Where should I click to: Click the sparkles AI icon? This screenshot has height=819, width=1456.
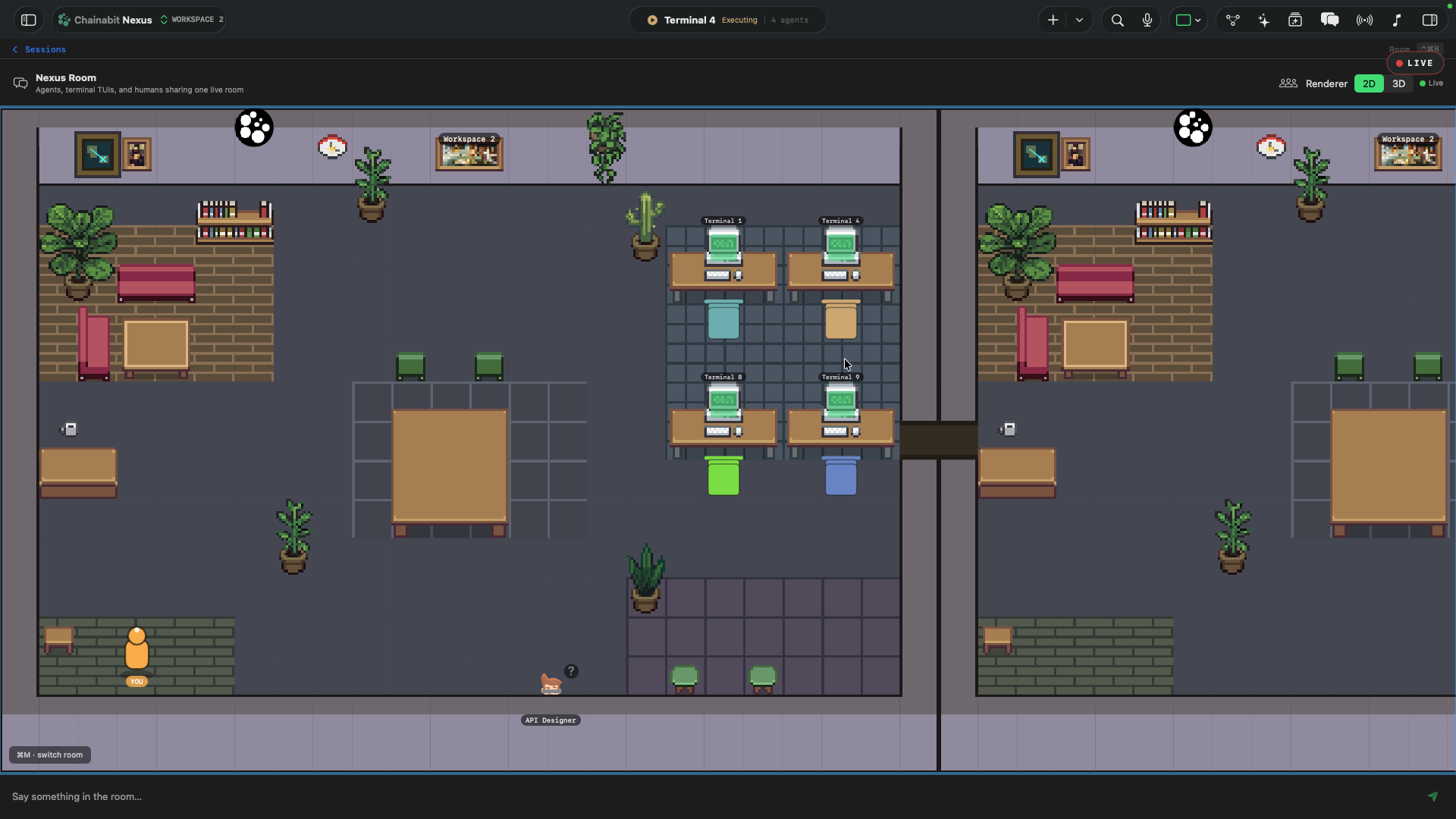click(x=1263, y=20)
